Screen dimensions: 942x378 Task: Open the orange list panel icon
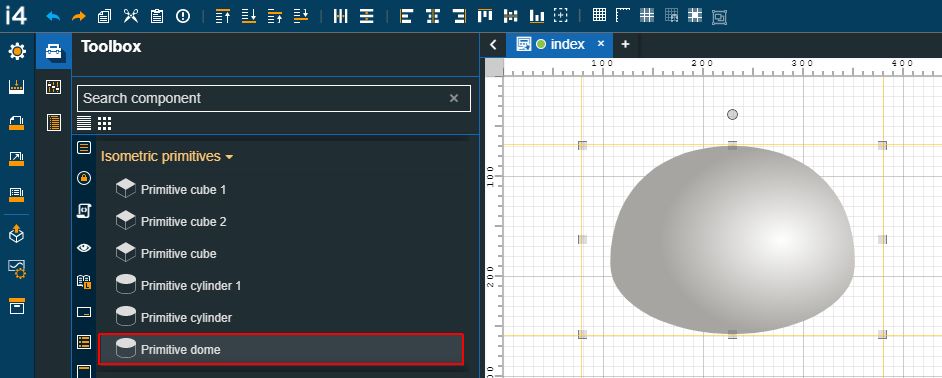pos(53,123)
